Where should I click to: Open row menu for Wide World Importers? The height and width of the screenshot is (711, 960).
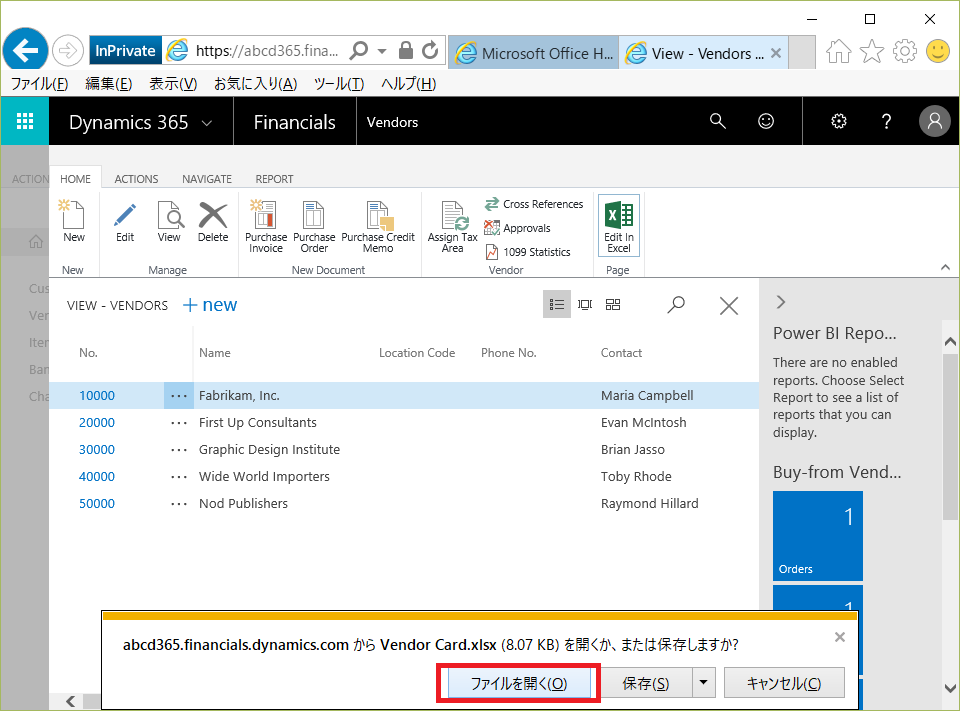pos(179,476)
